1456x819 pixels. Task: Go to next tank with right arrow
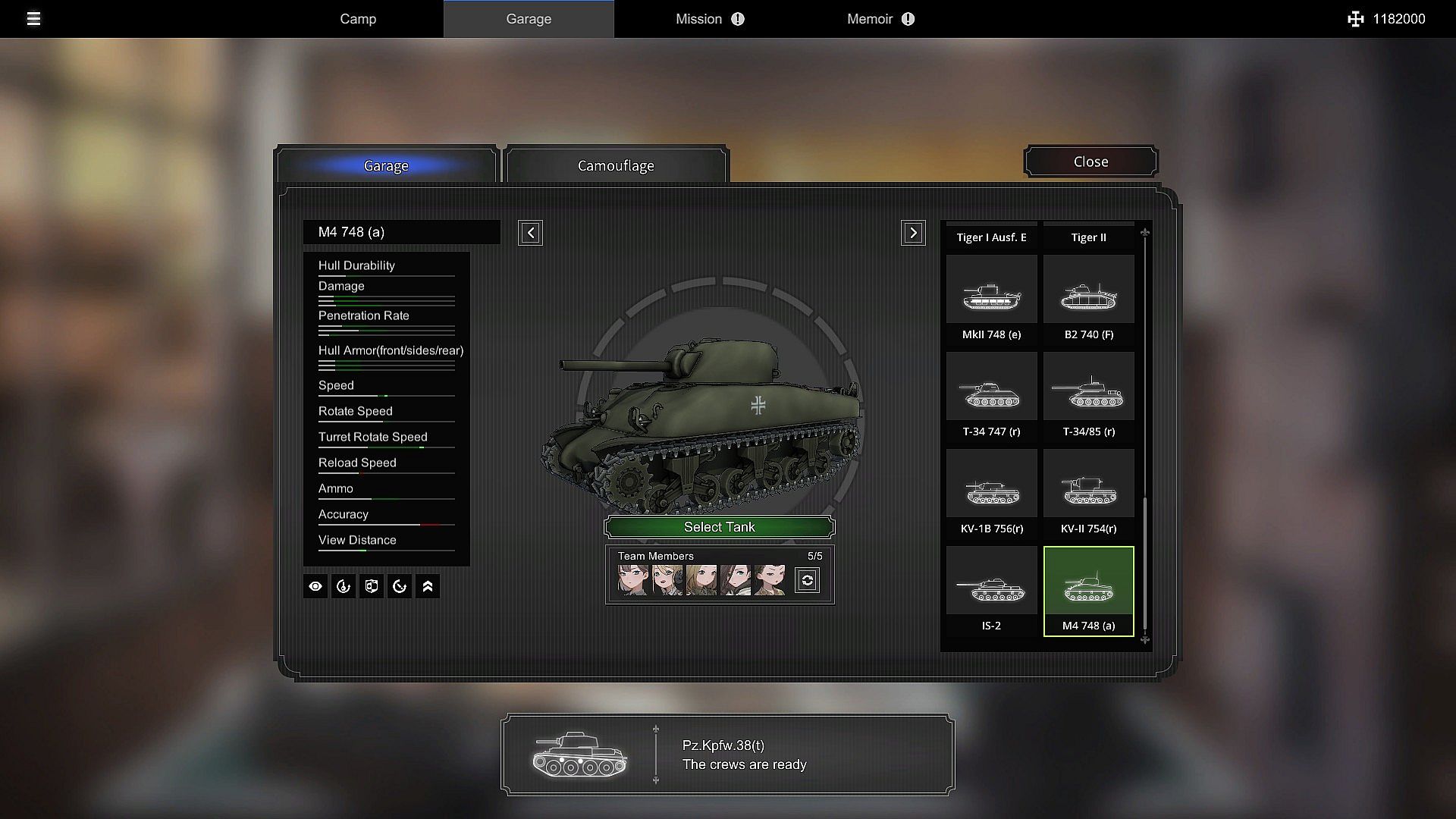[x=913, y=233]
